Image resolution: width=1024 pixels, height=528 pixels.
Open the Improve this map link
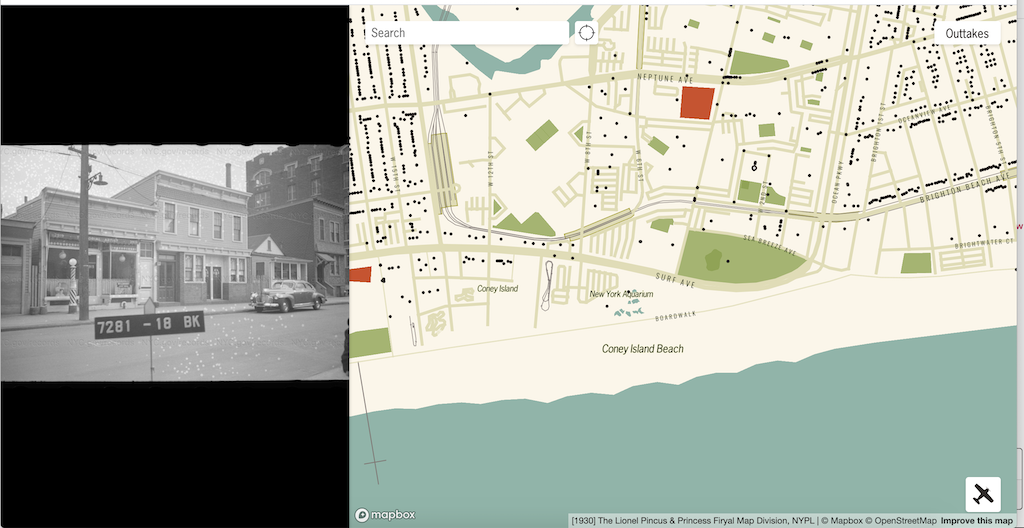click(x=977, y=520)
